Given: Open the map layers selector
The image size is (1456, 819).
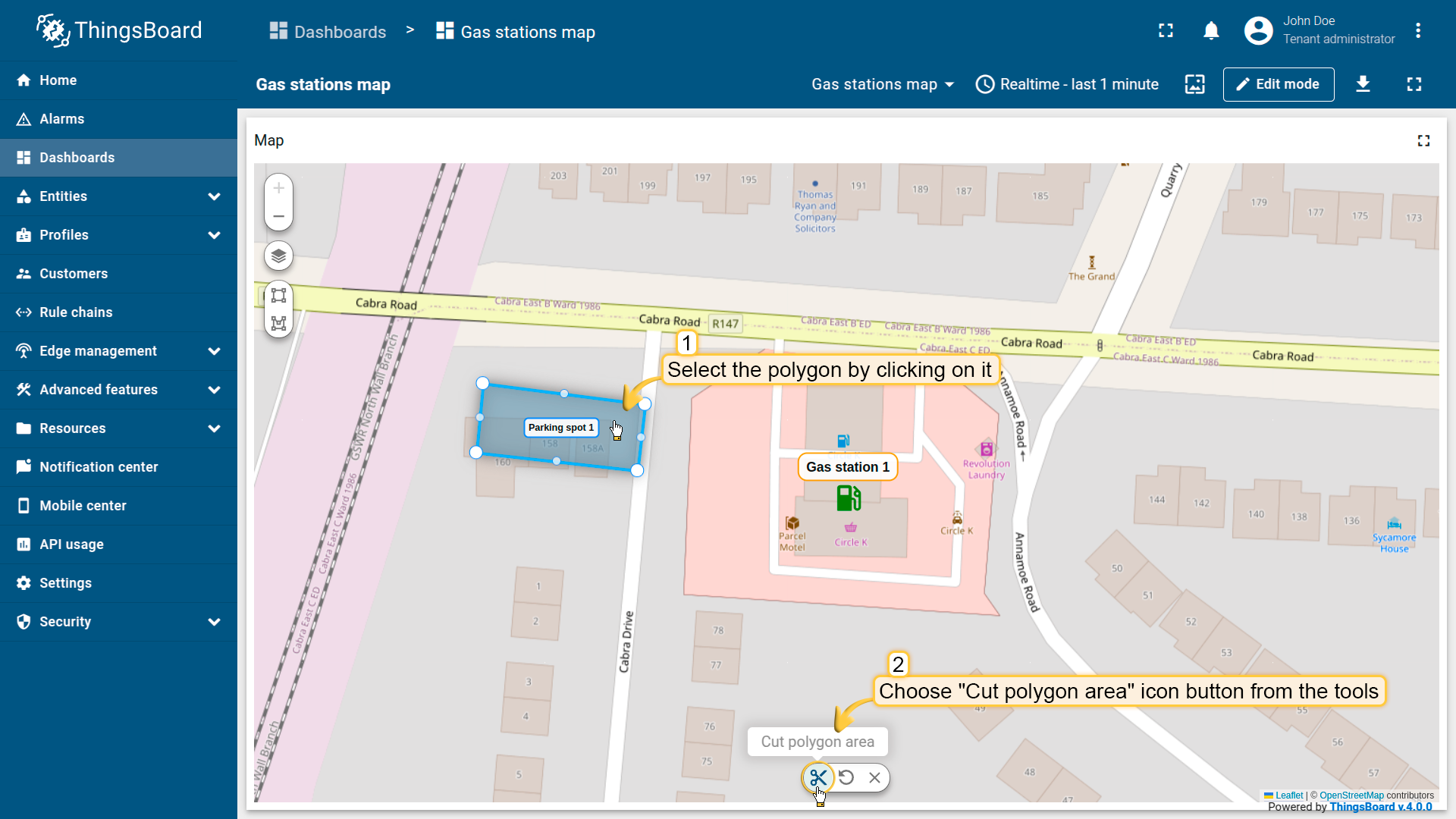Looking at the screenshot, I should coord(278,256).
